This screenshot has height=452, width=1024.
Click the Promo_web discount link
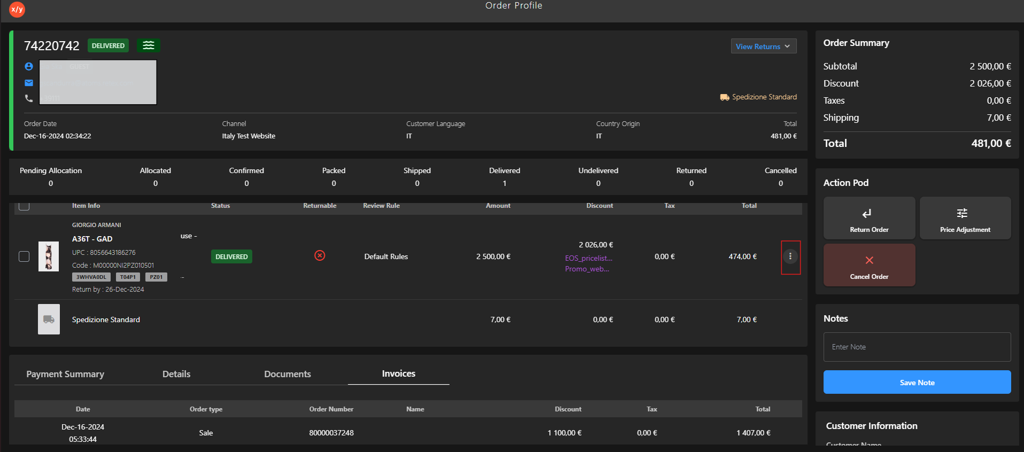589,269
